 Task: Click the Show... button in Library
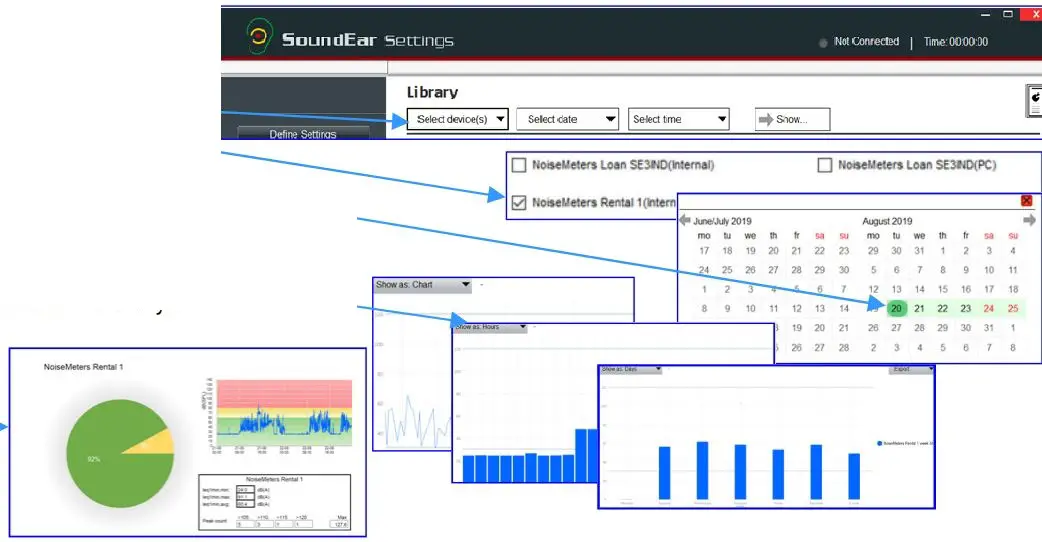(x=792, y=120)
